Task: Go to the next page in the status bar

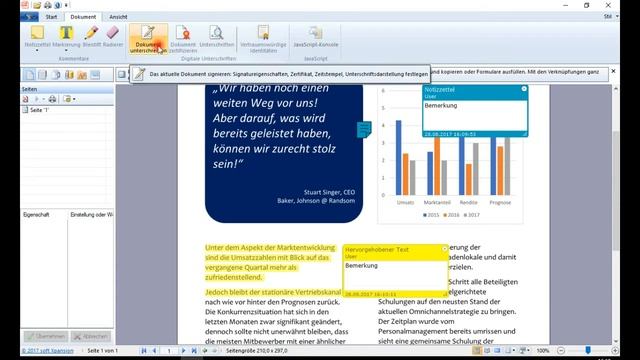Action: [183, 351]
